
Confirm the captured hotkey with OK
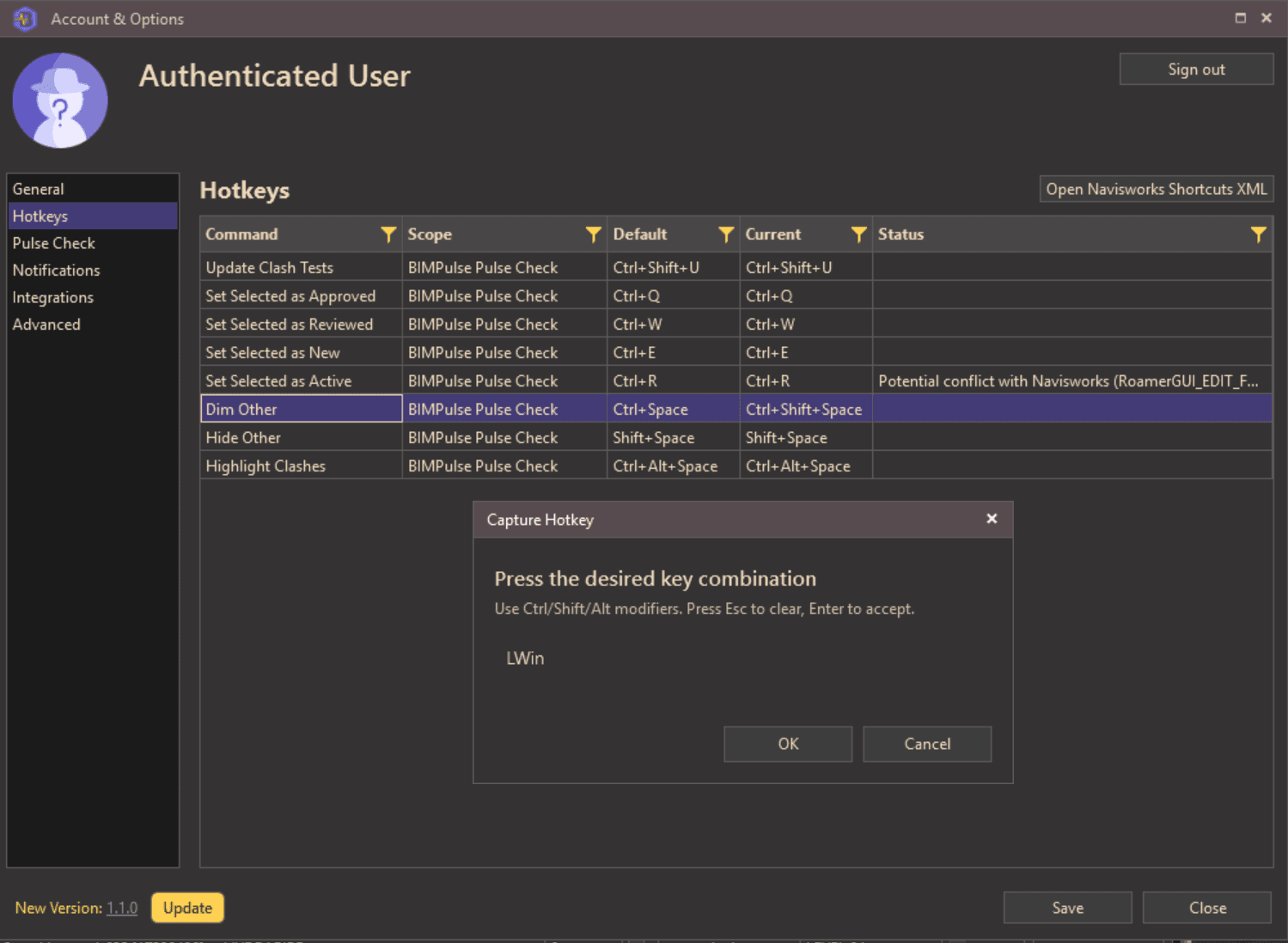(x=787, y=744)
